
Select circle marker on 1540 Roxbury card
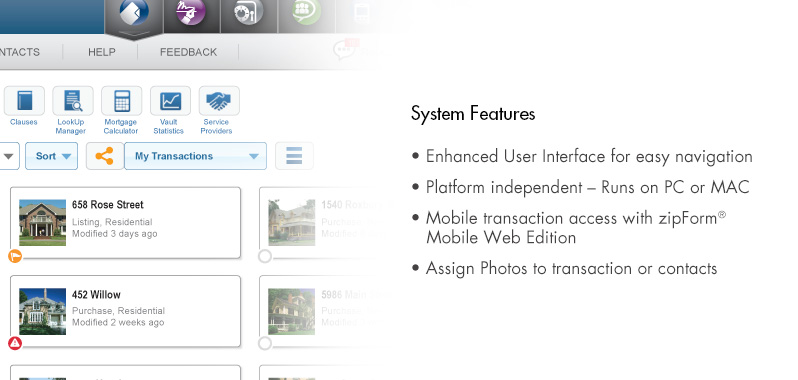pos(265,256)
